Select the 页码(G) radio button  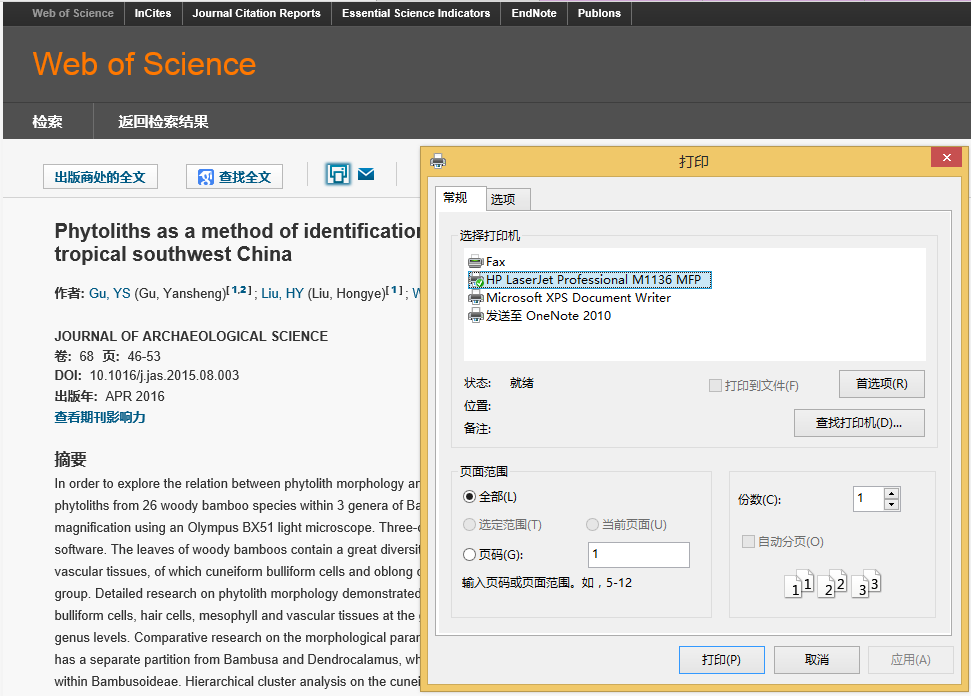point(469,554)
